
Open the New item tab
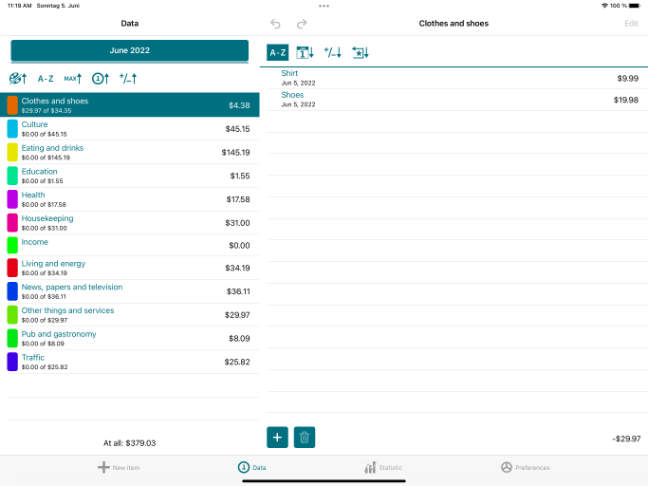coord(119,467)
